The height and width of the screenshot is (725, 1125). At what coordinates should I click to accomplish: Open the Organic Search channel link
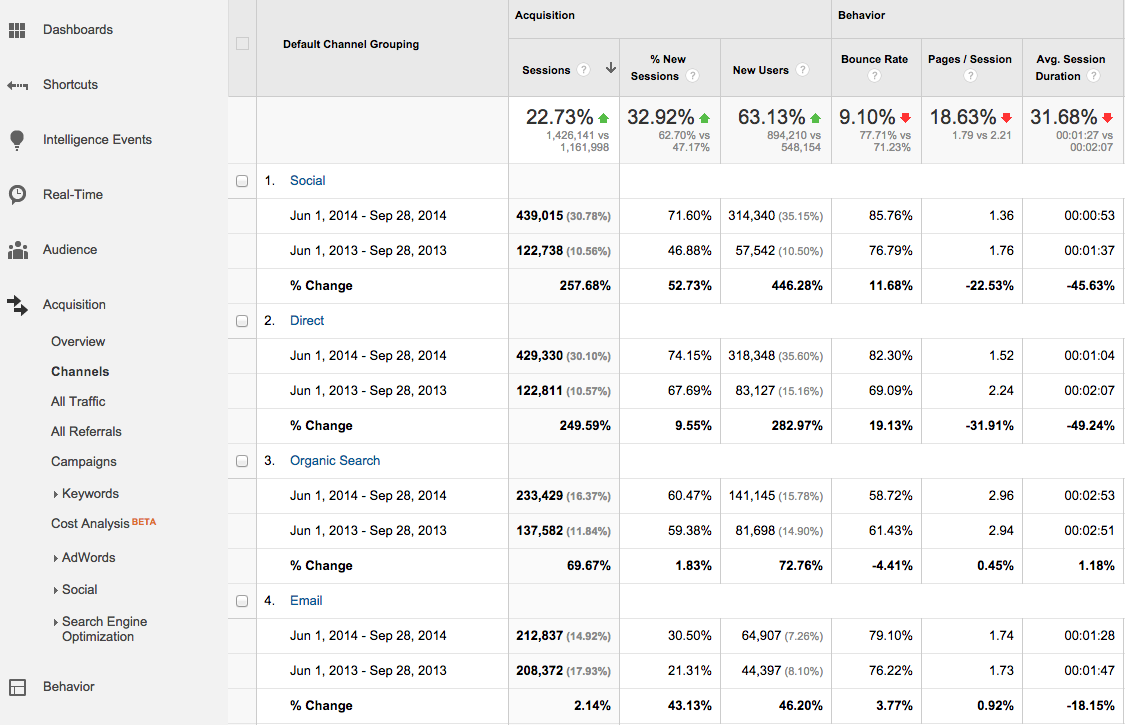click(335, 461)
